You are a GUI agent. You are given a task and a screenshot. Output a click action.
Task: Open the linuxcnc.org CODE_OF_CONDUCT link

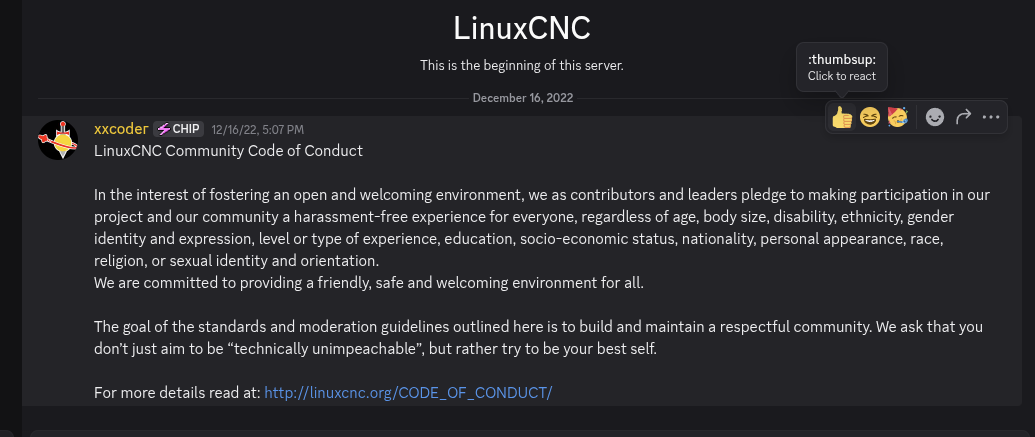pyautogui.click(x=408, y=393)
